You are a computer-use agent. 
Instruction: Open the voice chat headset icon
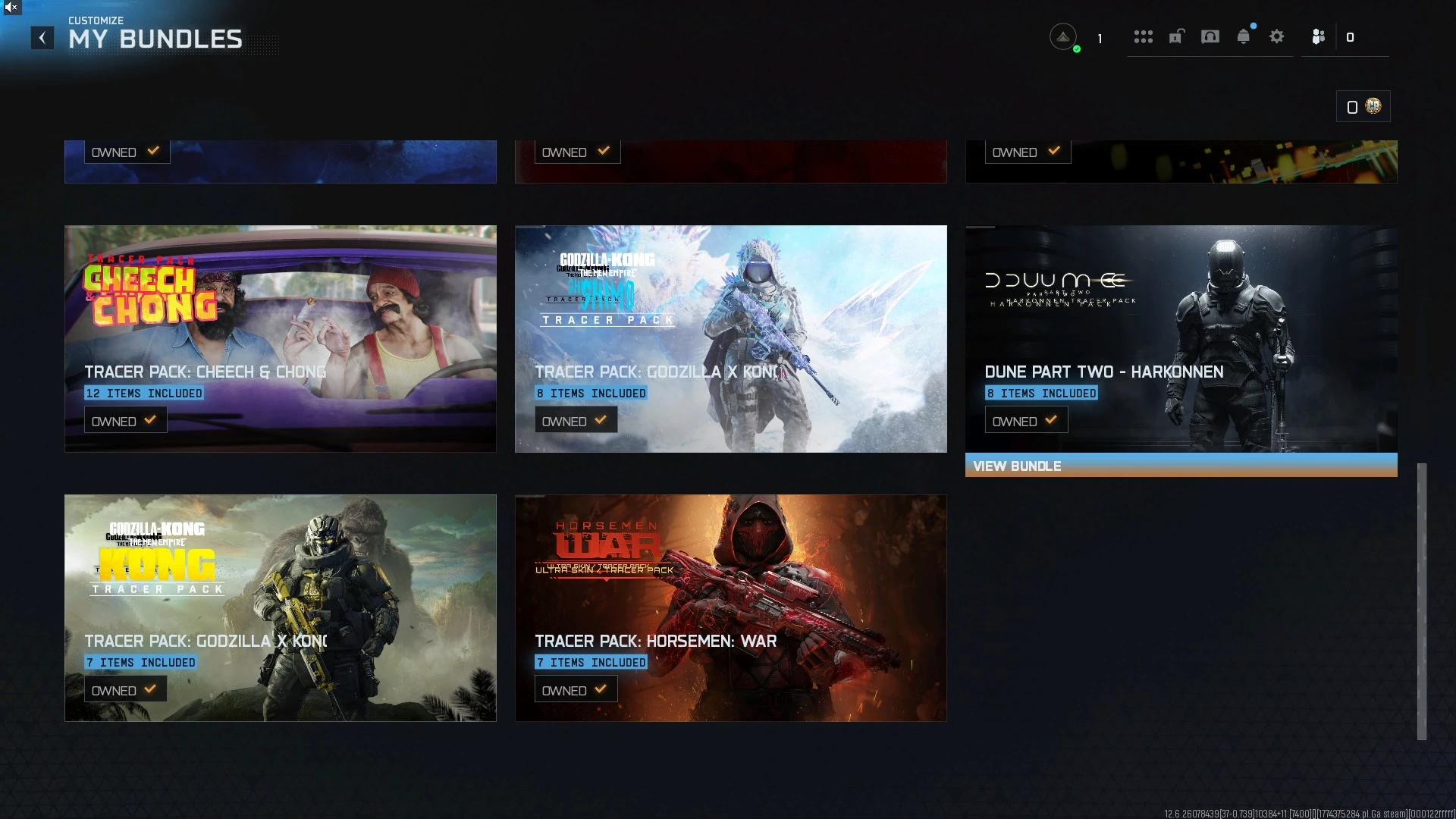tap(1210, 36)
